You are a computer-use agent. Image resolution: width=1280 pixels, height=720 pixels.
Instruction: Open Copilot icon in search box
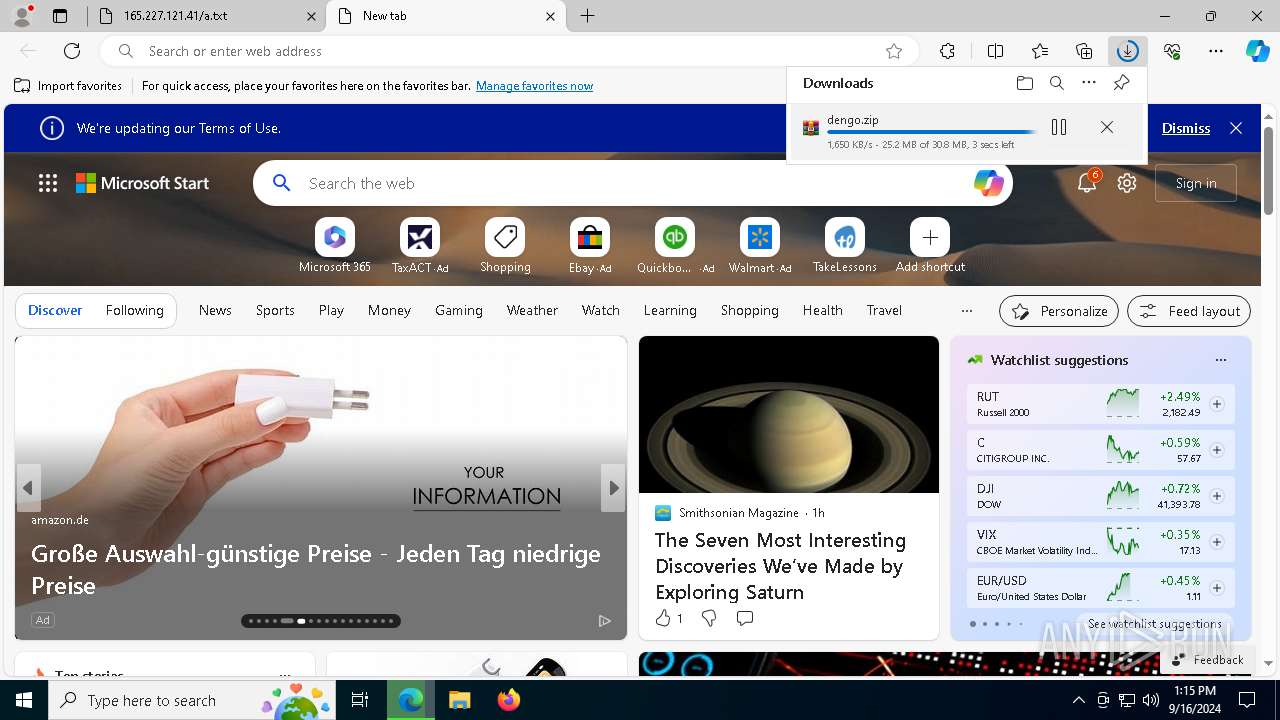[x=988, y=183]
